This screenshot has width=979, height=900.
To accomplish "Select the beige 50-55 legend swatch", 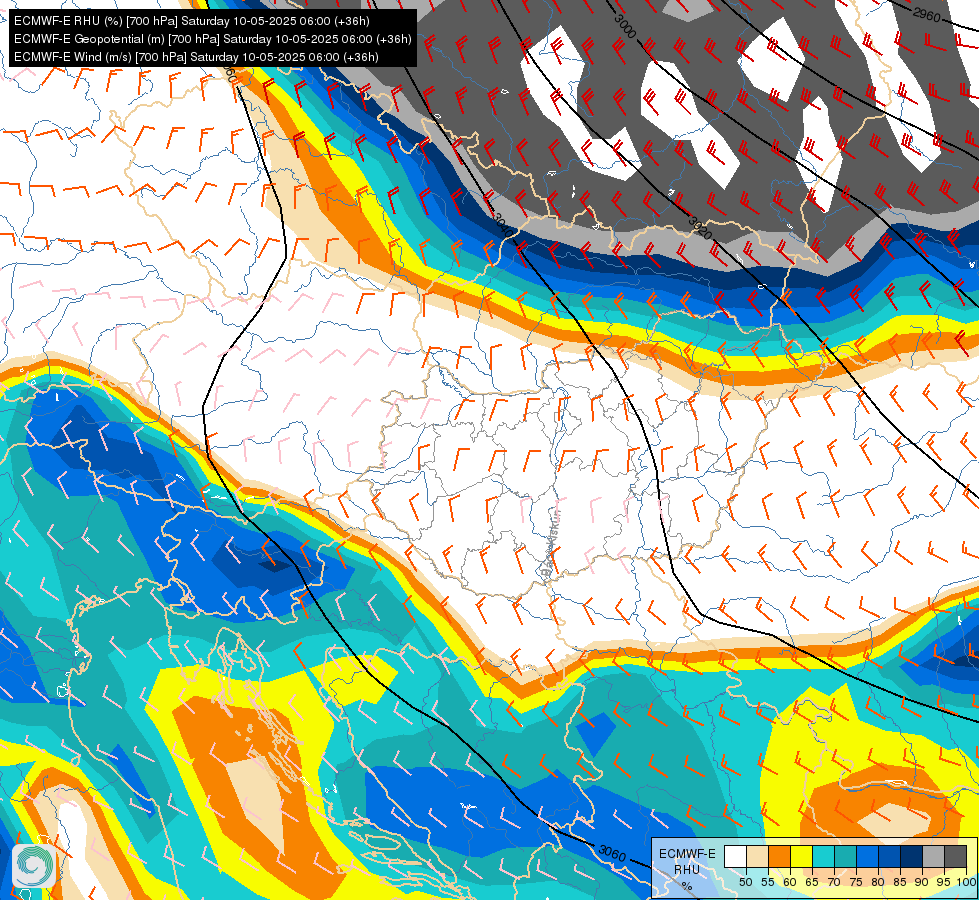I will [x=757, y=856].
